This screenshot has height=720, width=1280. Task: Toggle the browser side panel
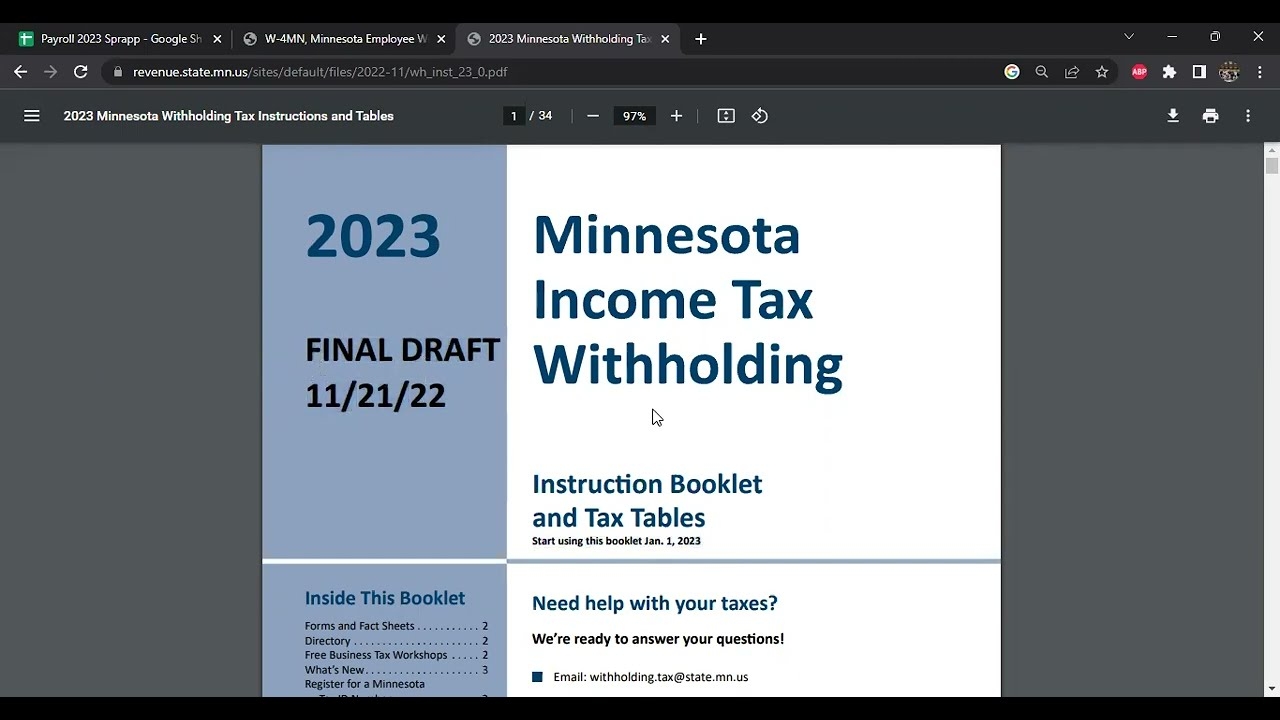click(x=1199, y=72)
